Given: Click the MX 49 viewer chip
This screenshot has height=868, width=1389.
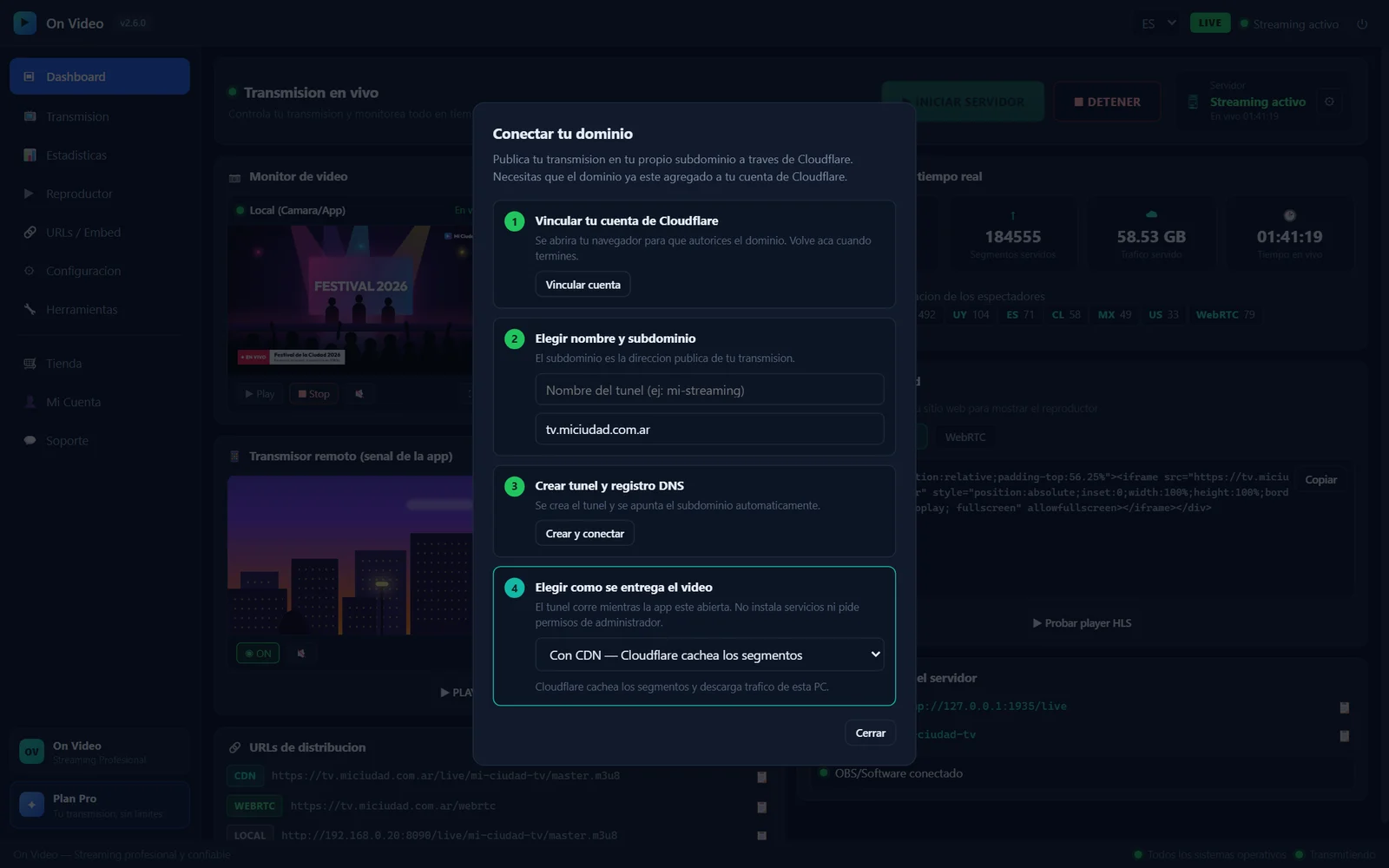Looking at the screenshot, I should click(x=1115, y=315).
